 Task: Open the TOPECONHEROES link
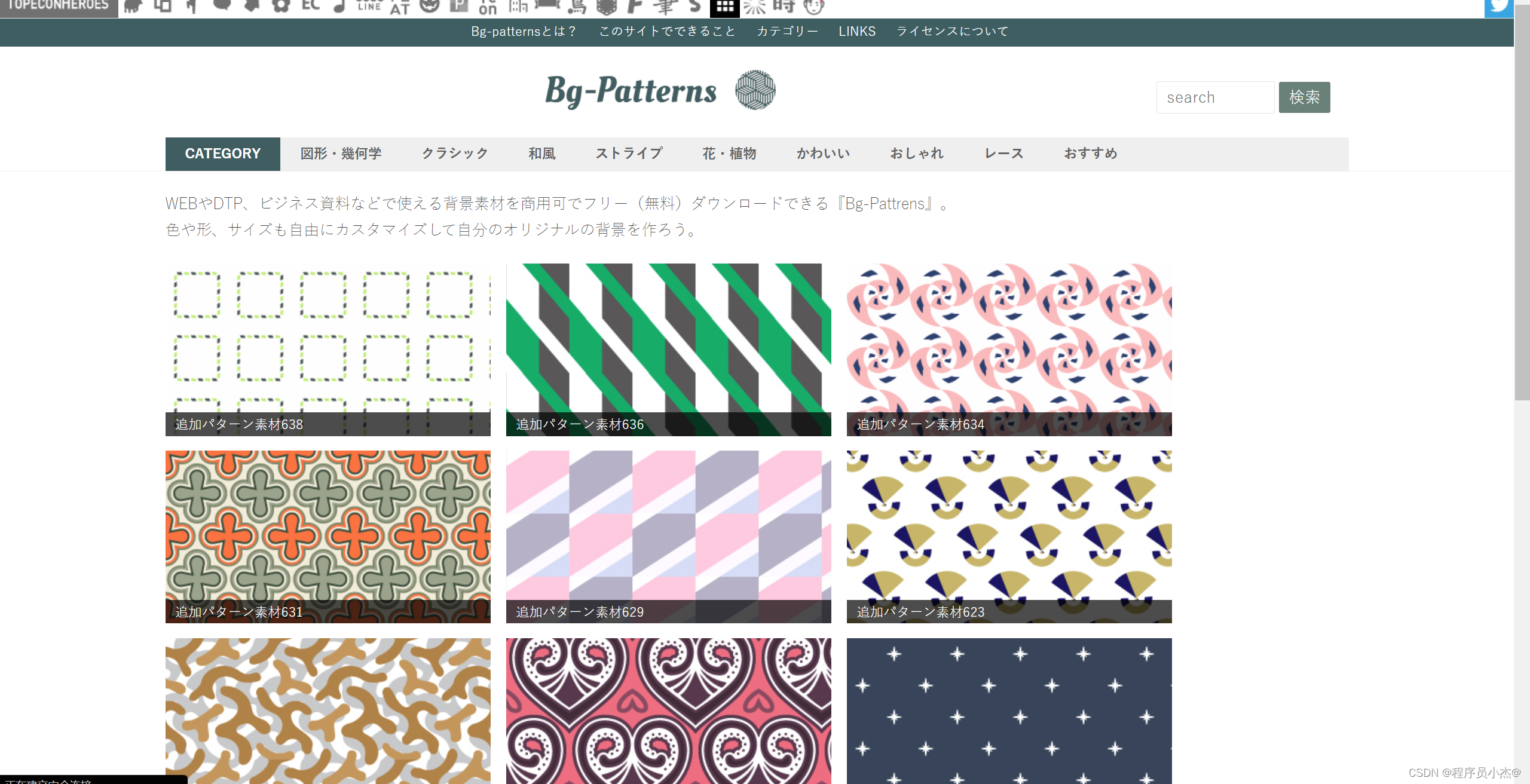pyautogui.click(x=59, y=6)
